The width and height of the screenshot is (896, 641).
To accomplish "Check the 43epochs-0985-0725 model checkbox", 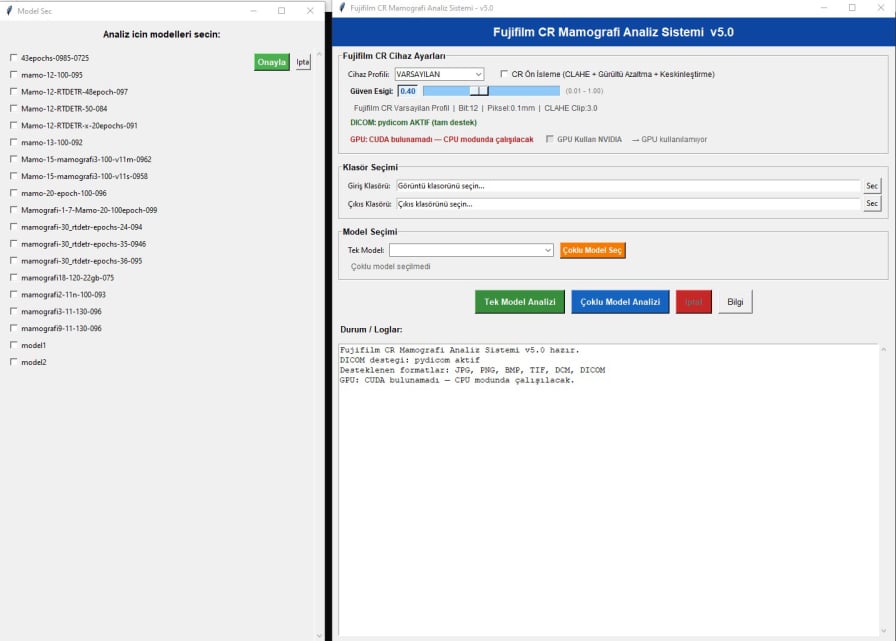I will pyautogui.click(x=13, y=58).
